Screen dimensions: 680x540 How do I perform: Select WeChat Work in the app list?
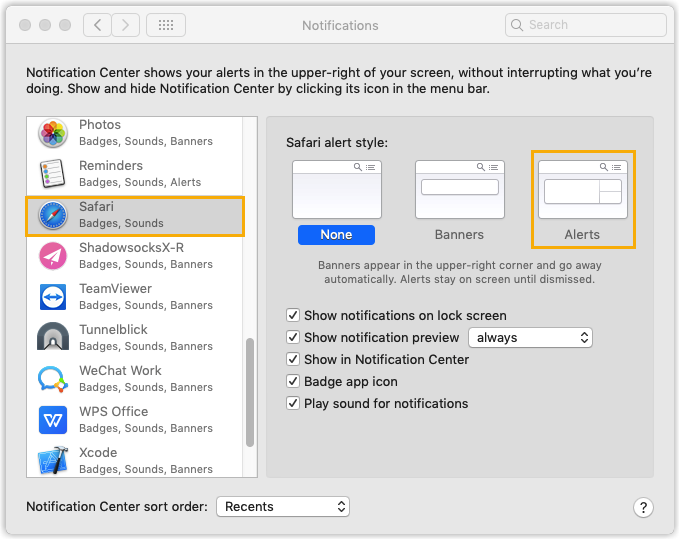134,379
